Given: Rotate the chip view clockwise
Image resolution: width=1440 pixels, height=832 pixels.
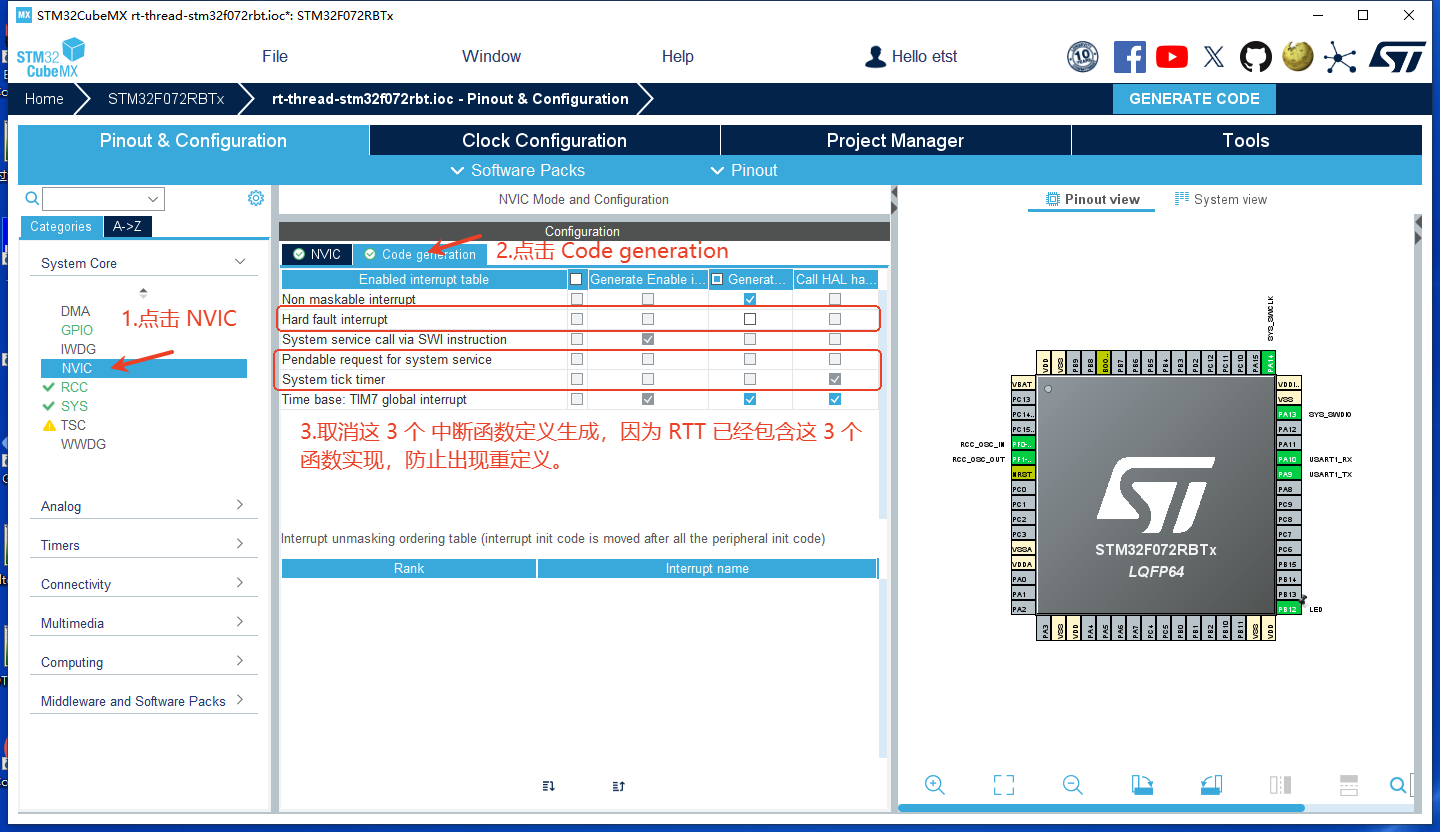Looking at the screenshot, I should point(1142,785).
